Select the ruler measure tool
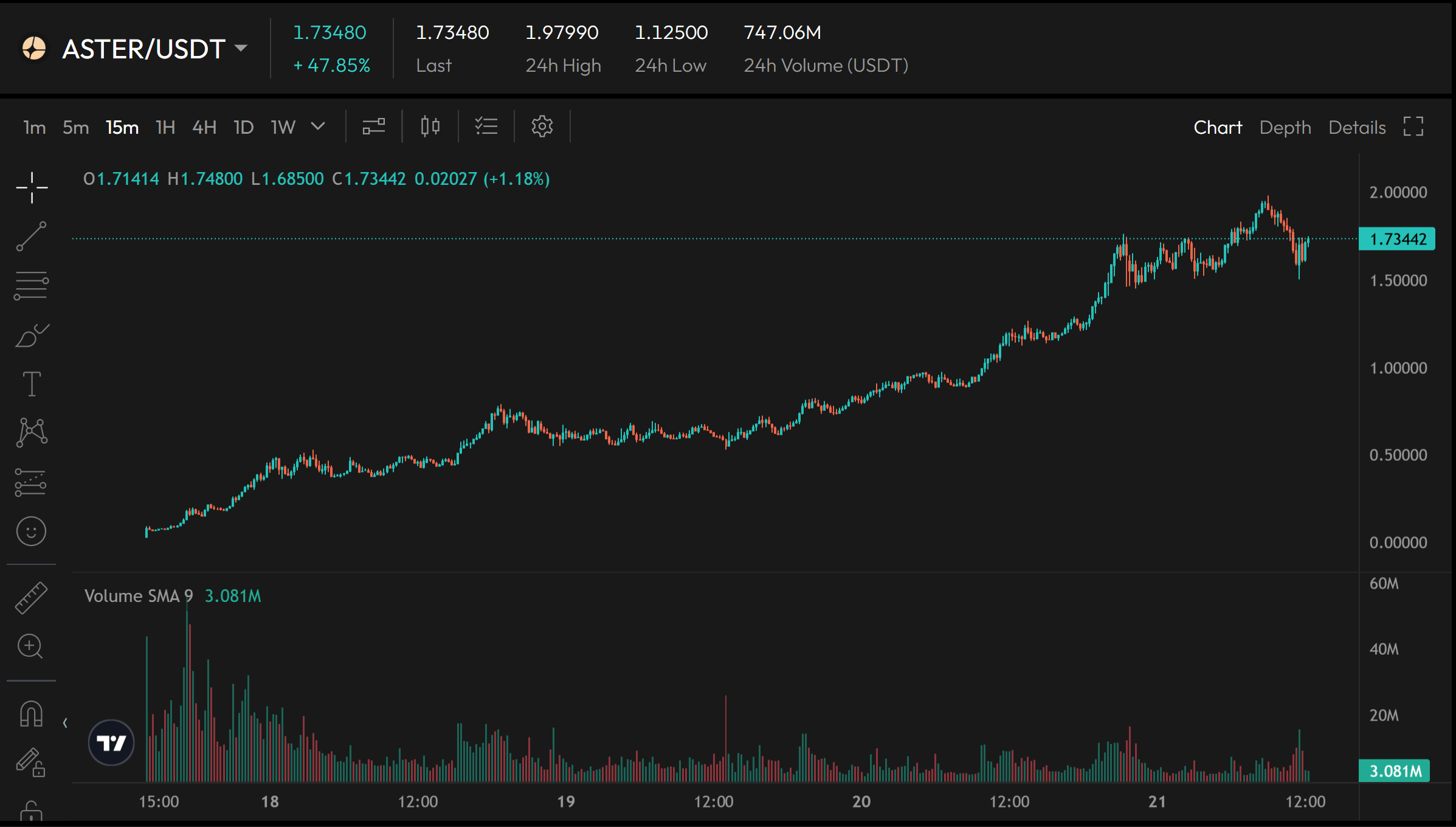 coord(32,598)
